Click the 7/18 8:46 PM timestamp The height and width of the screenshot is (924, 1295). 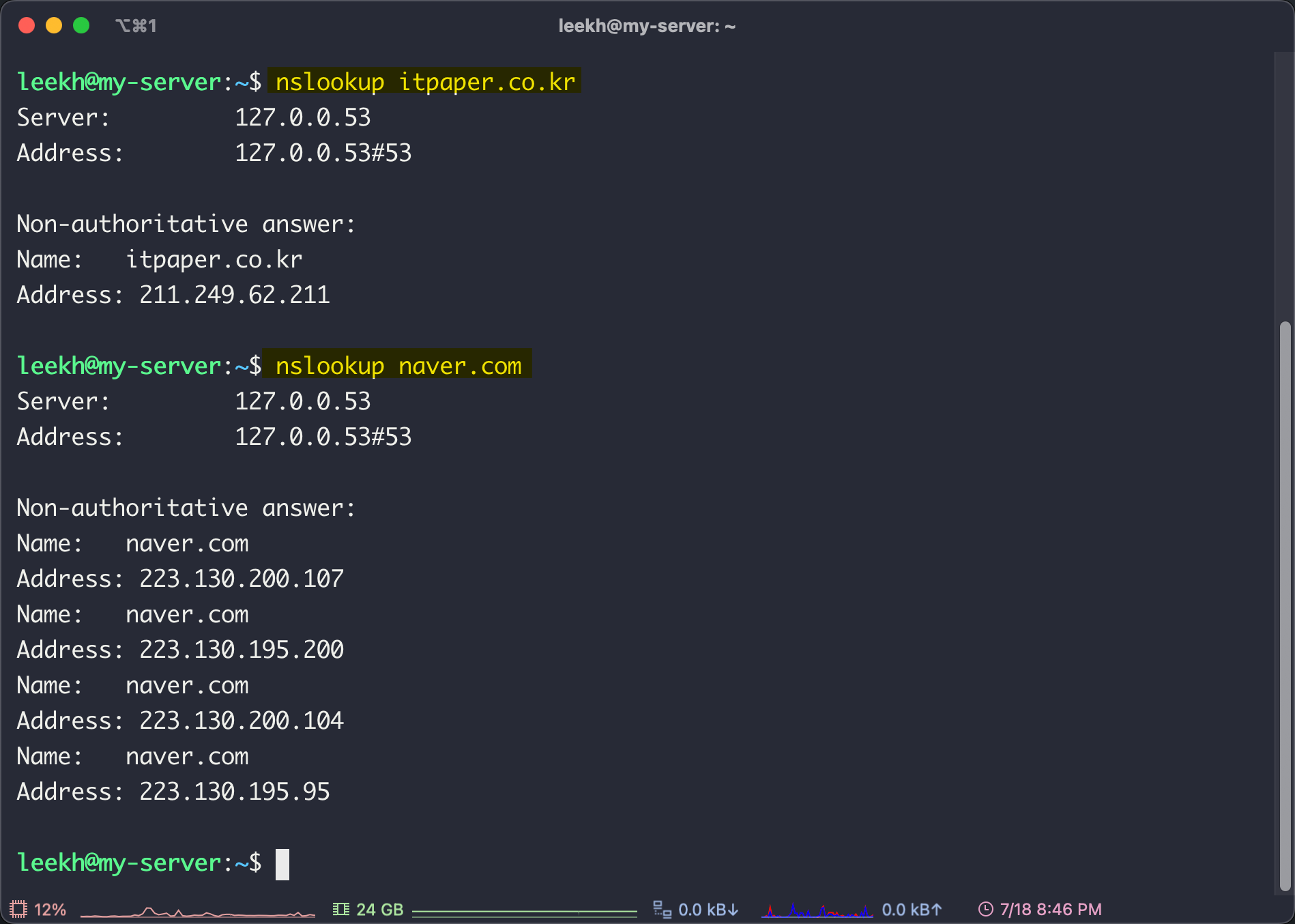click(1051, 910)
